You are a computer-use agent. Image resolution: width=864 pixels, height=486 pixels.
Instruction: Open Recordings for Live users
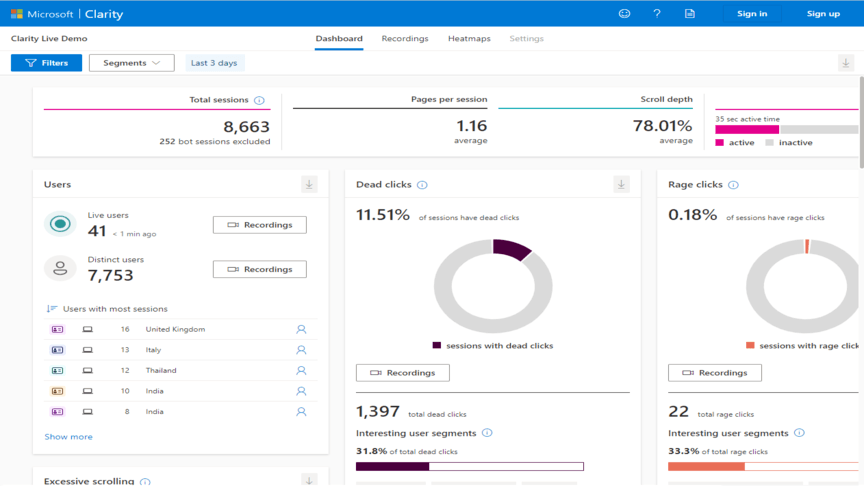260,225
